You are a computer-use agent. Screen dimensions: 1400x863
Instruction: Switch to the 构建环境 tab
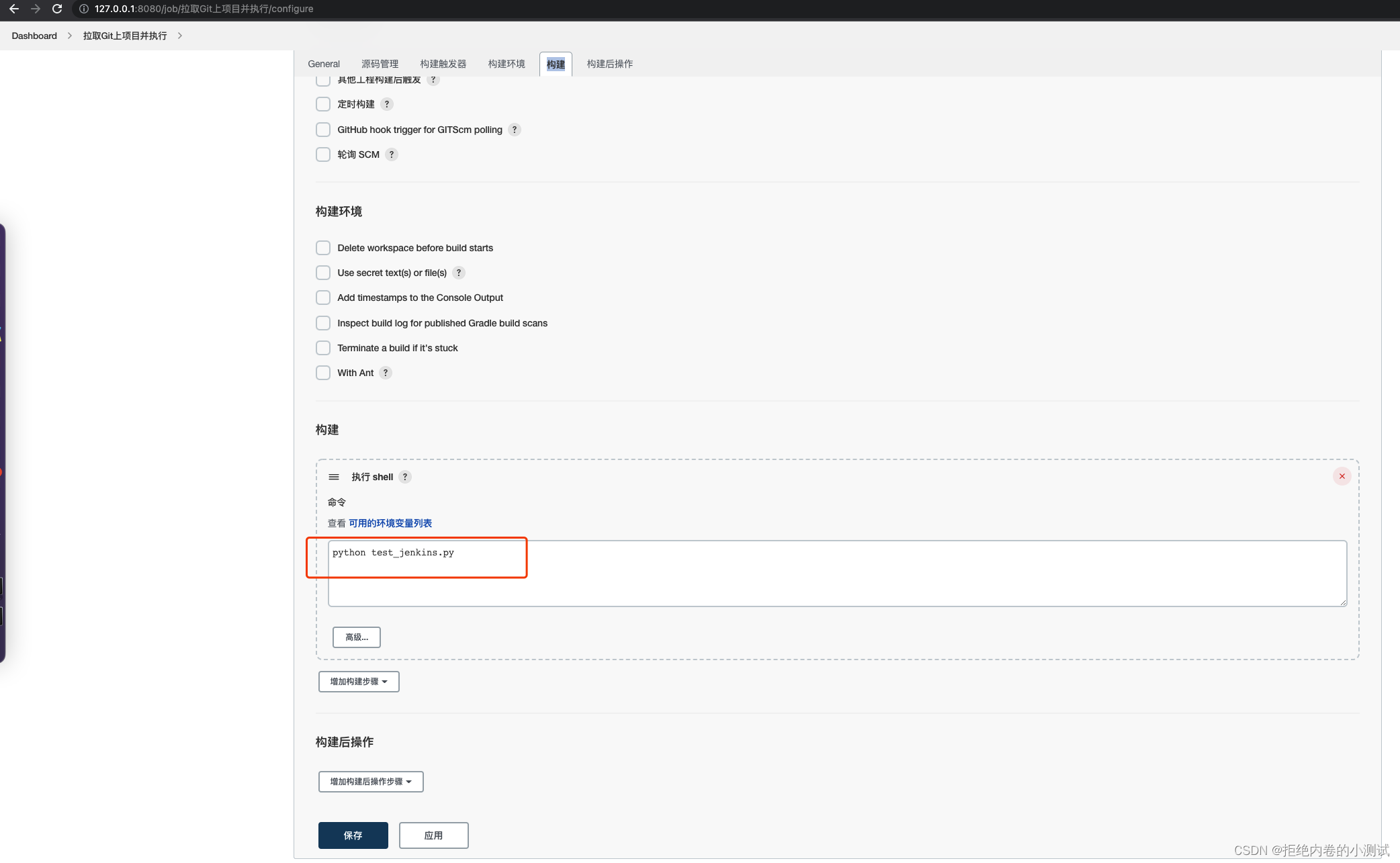507,64
